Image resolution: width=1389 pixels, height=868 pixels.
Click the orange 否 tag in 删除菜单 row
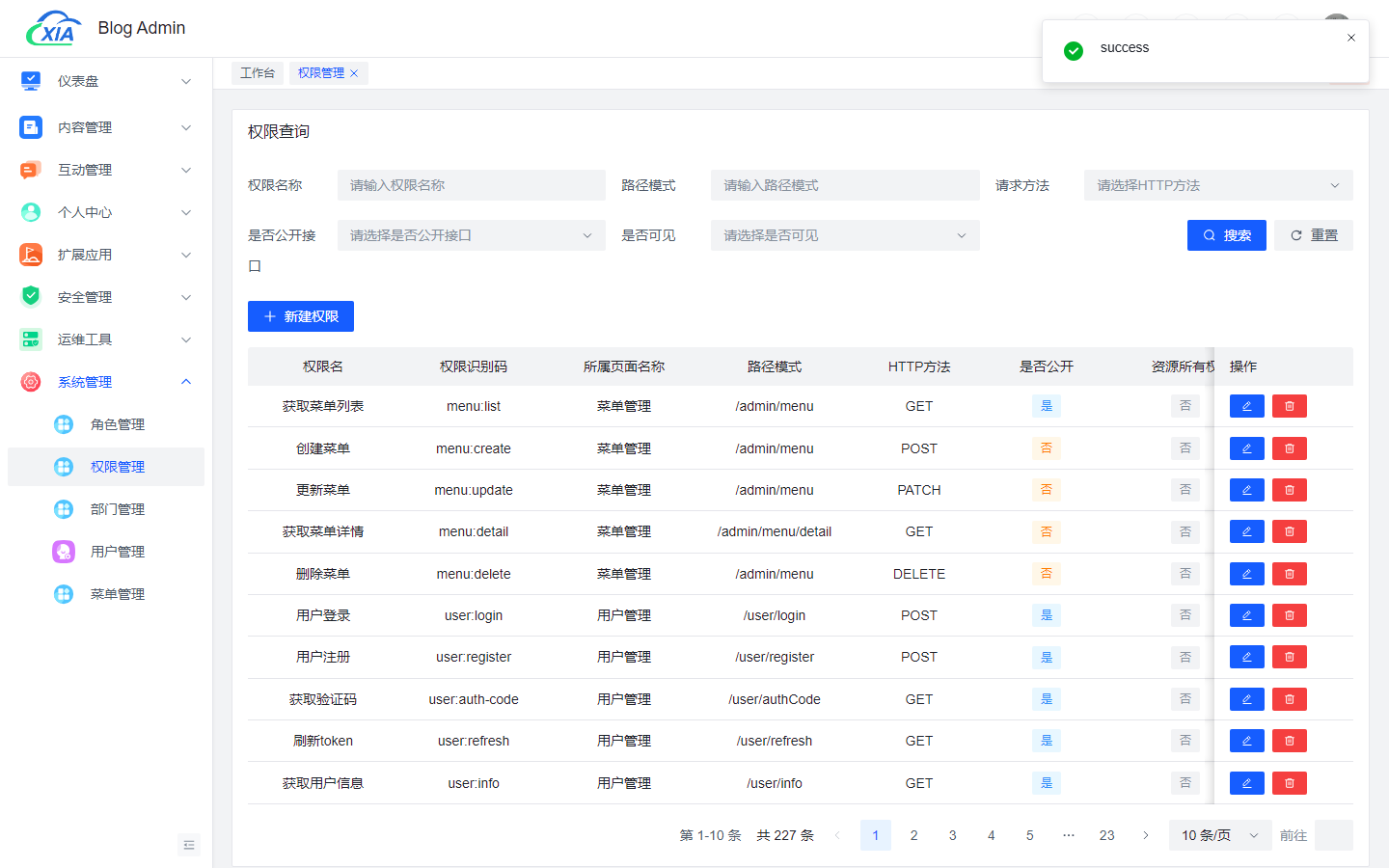pyautogui.click(x=1047, y=574)
